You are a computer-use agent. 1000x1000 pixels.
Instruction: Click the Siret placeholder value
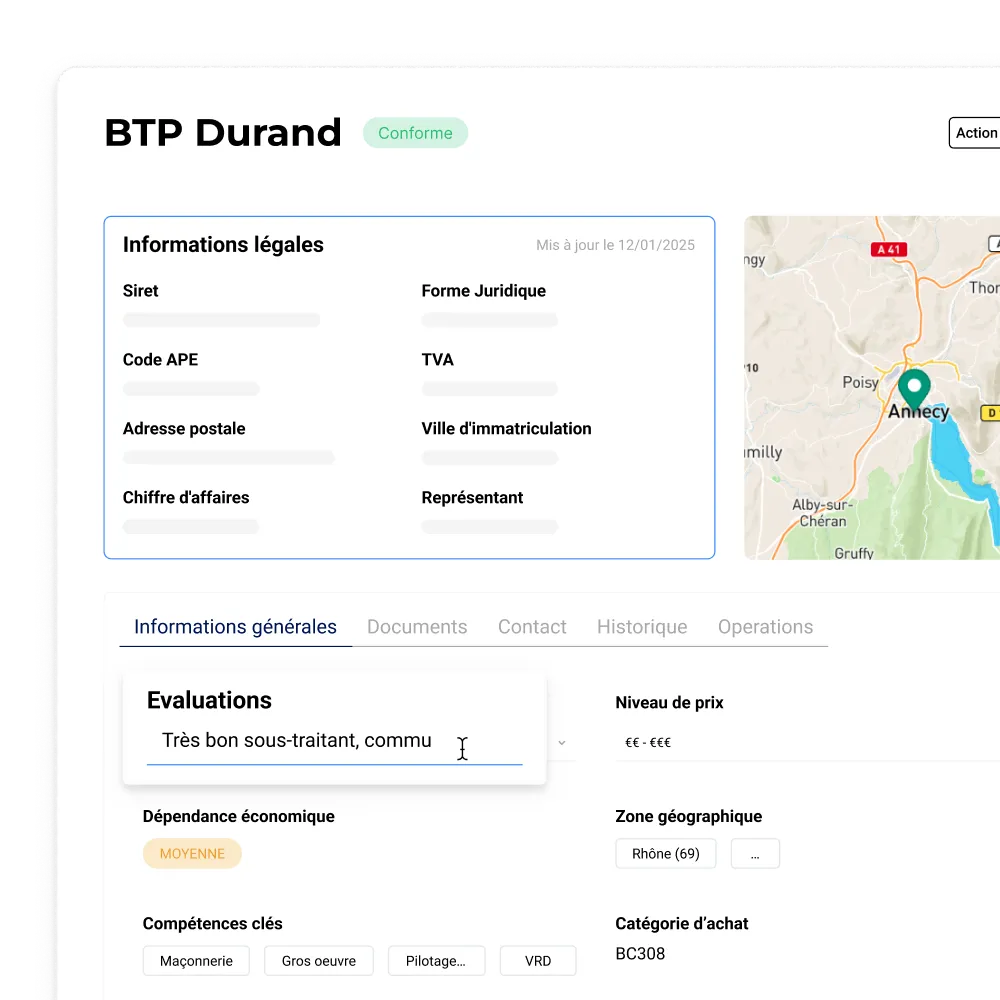[x=221, y=320]
